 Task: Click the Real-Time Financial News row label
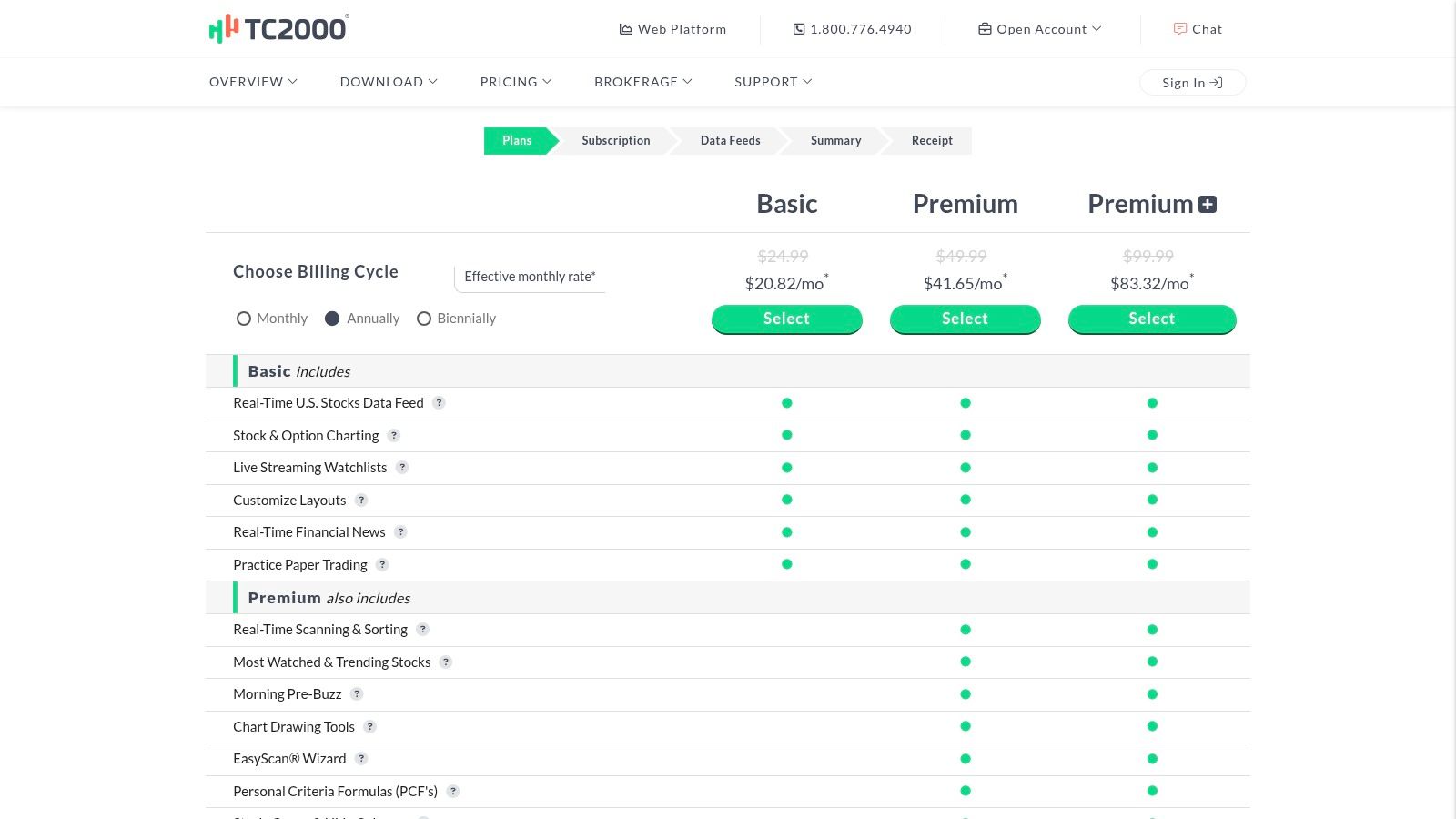pyautogui.click(x=309, y=532)
